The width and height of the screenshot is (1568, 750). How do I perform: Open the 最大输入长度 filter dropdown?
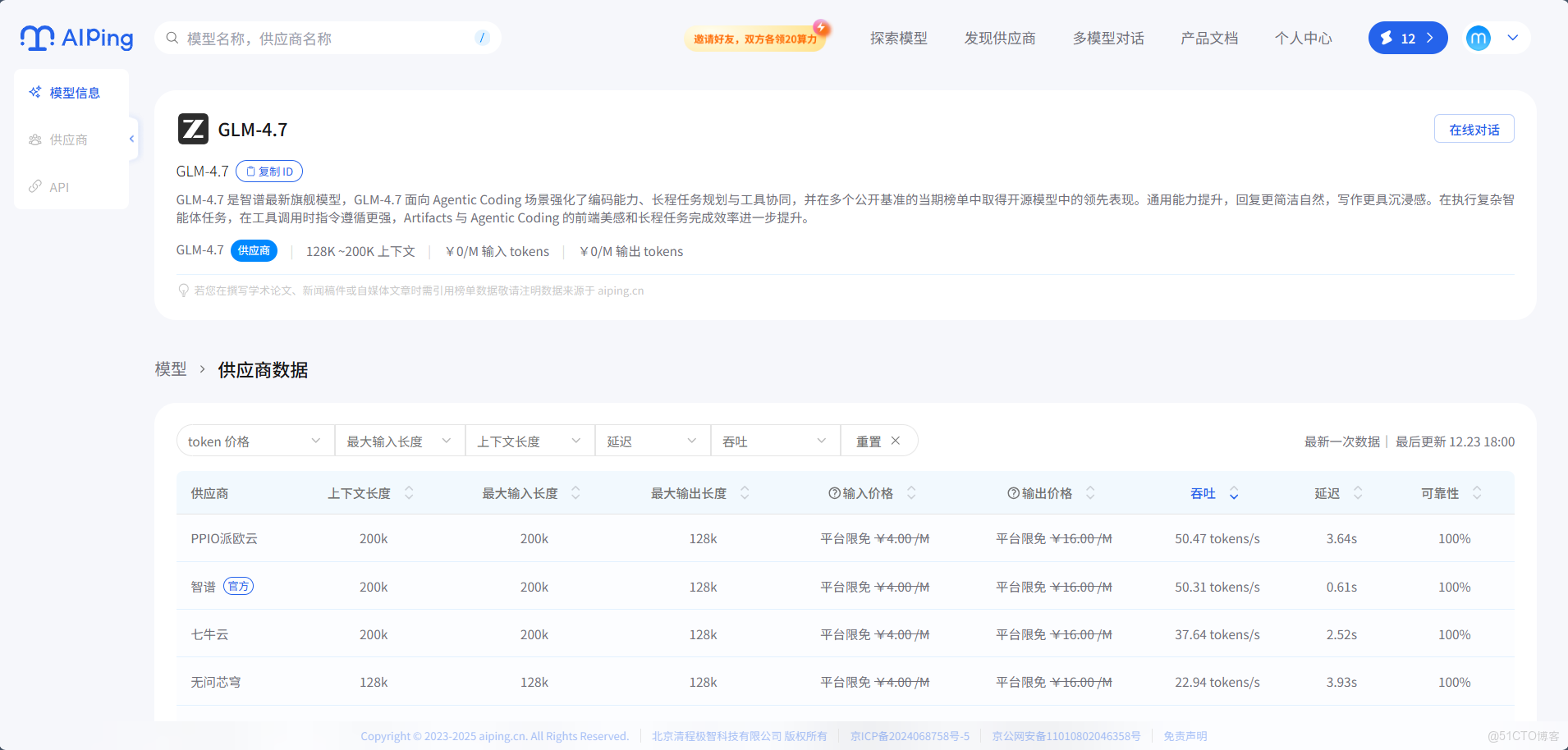pos(400,441)
